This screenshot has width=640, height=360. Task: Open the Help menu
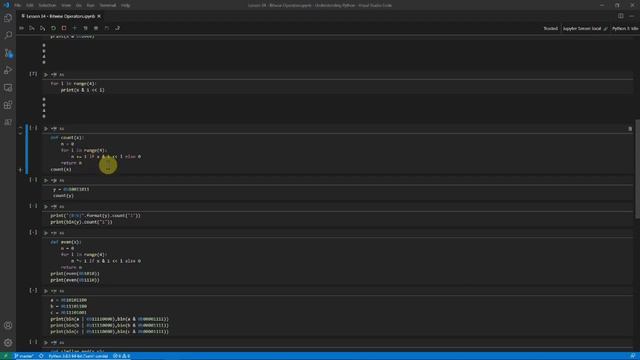[x=126, y=5]
